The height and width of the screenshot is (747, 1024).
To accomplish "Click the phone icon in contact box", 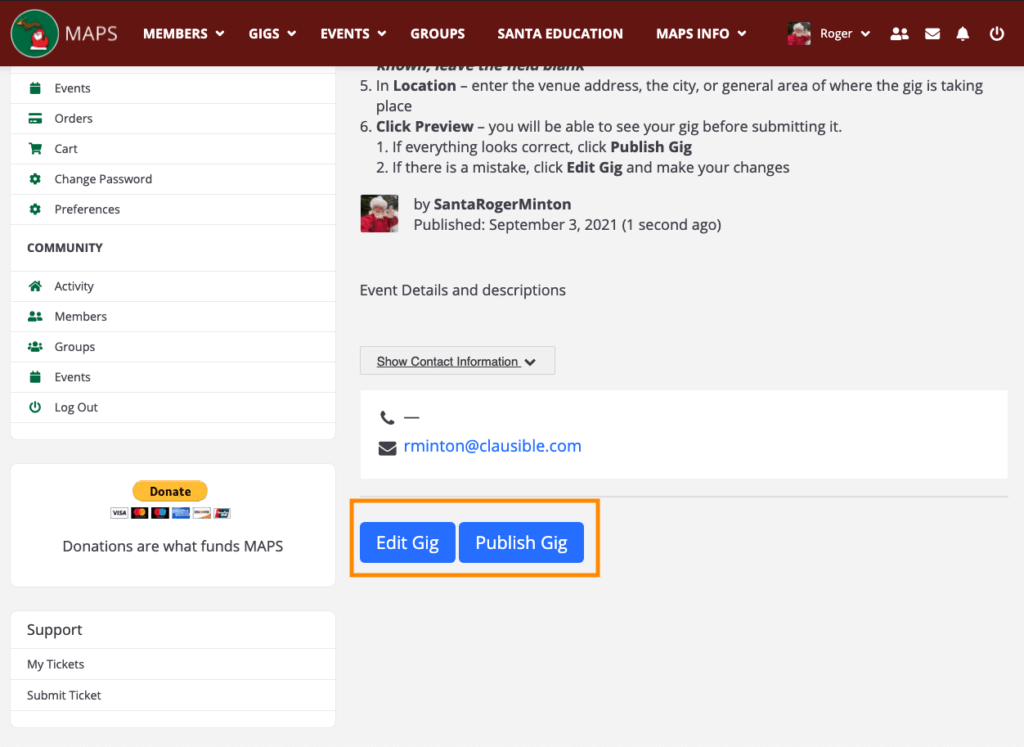I will click(387, 417).
